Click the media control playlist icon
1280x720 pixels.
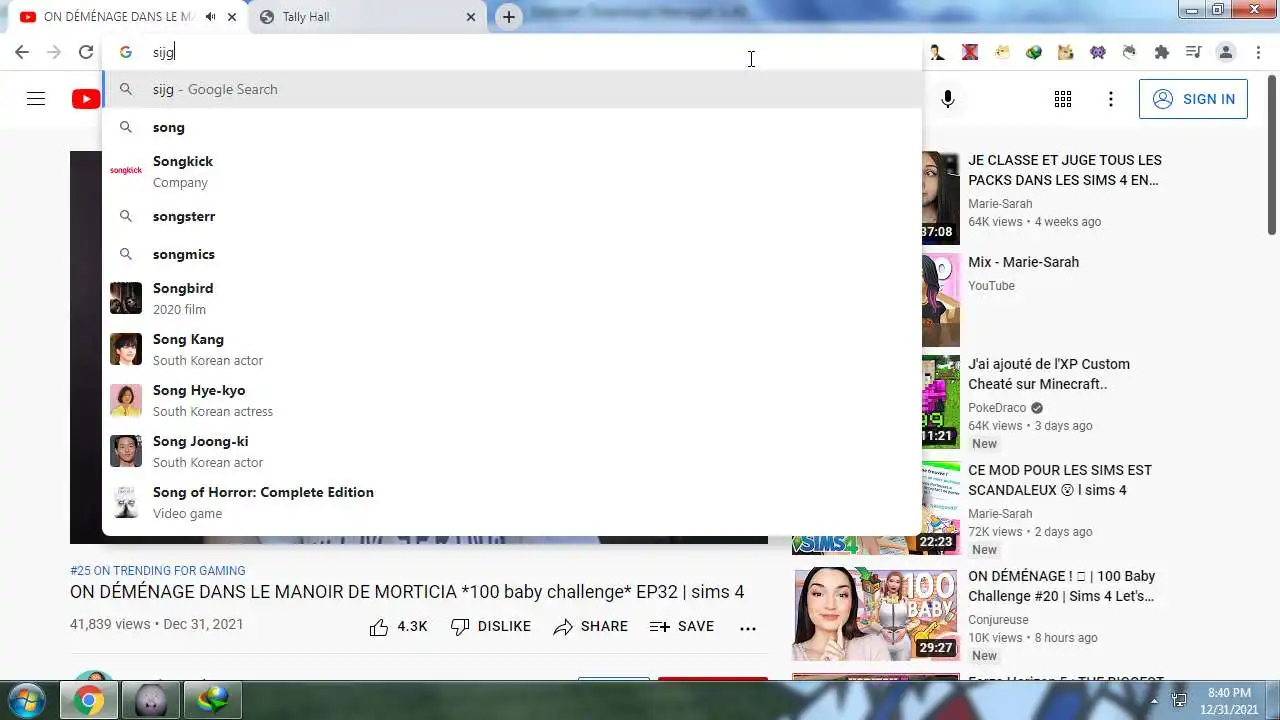[x=1193, y=52]
